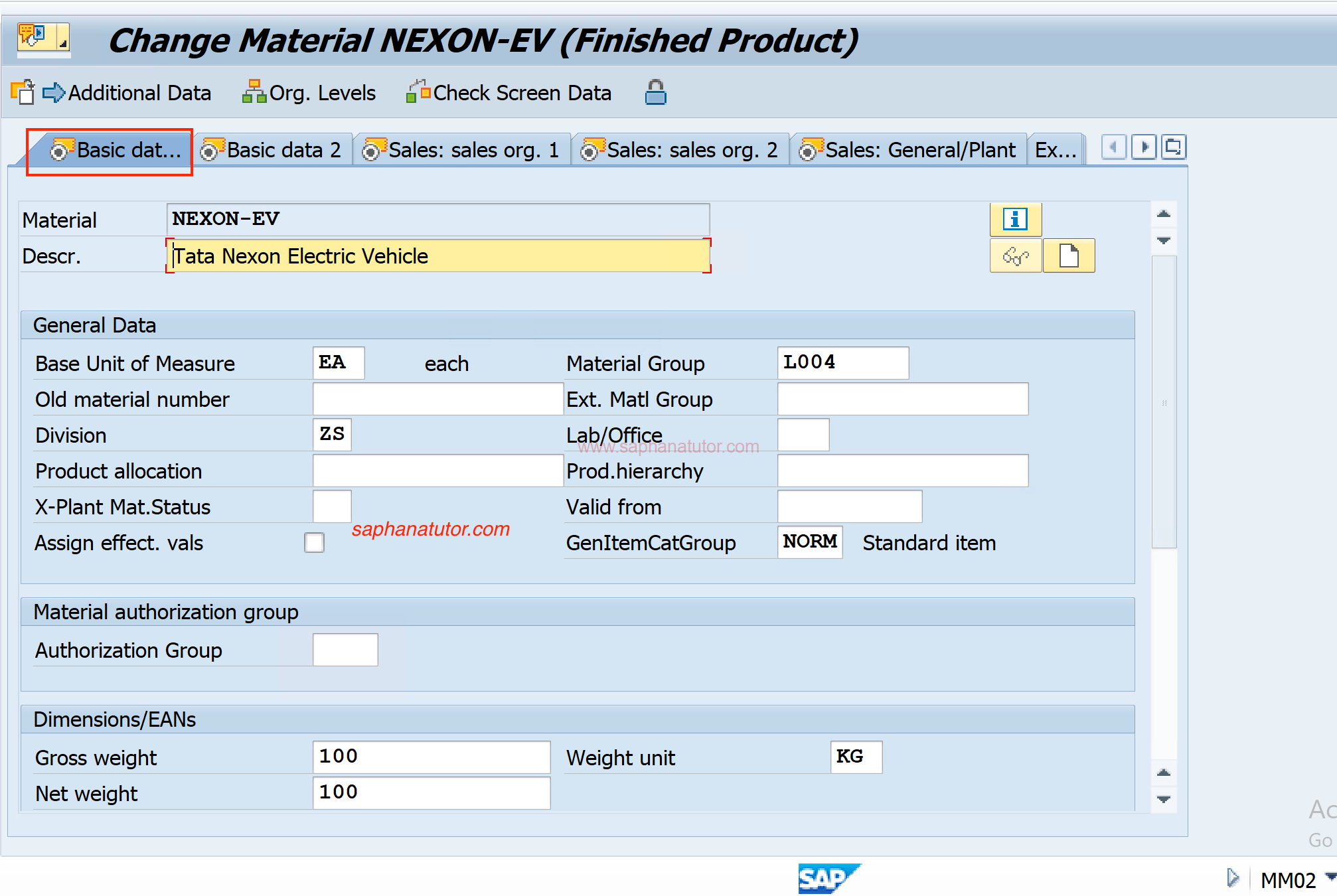The height and width of the screenshot is (896, 1337).
Task: Open the tab list icon
Action: [x=1174, y=147]
